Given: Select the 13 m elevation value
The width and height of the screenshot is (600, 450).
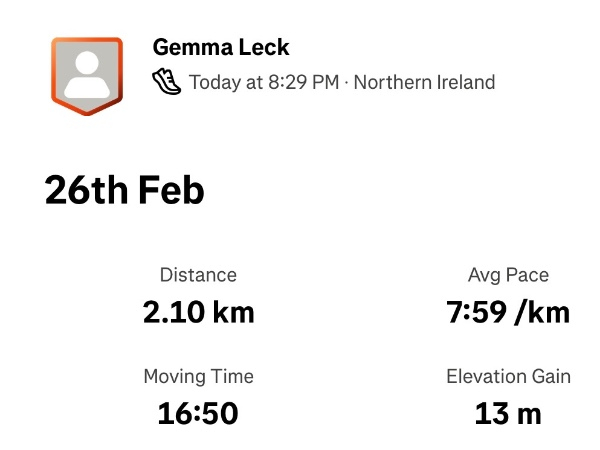Looking at the screenshot, I should tap(508, 413).
